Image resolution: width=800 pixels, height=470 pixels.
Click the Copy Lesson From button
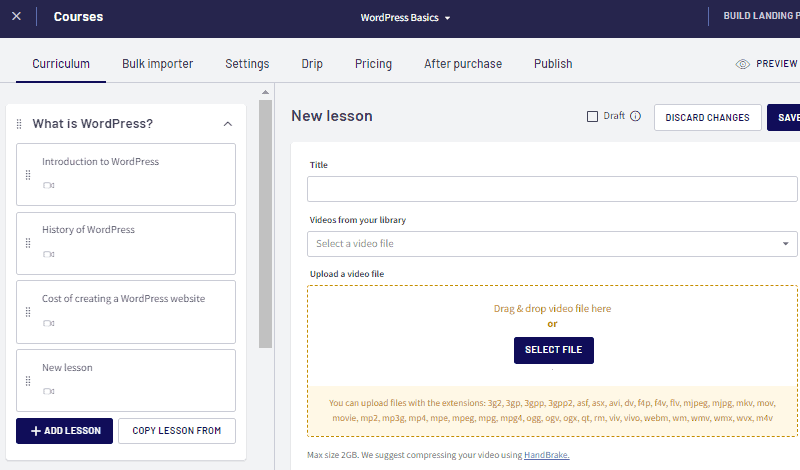(x=177, y=431)
